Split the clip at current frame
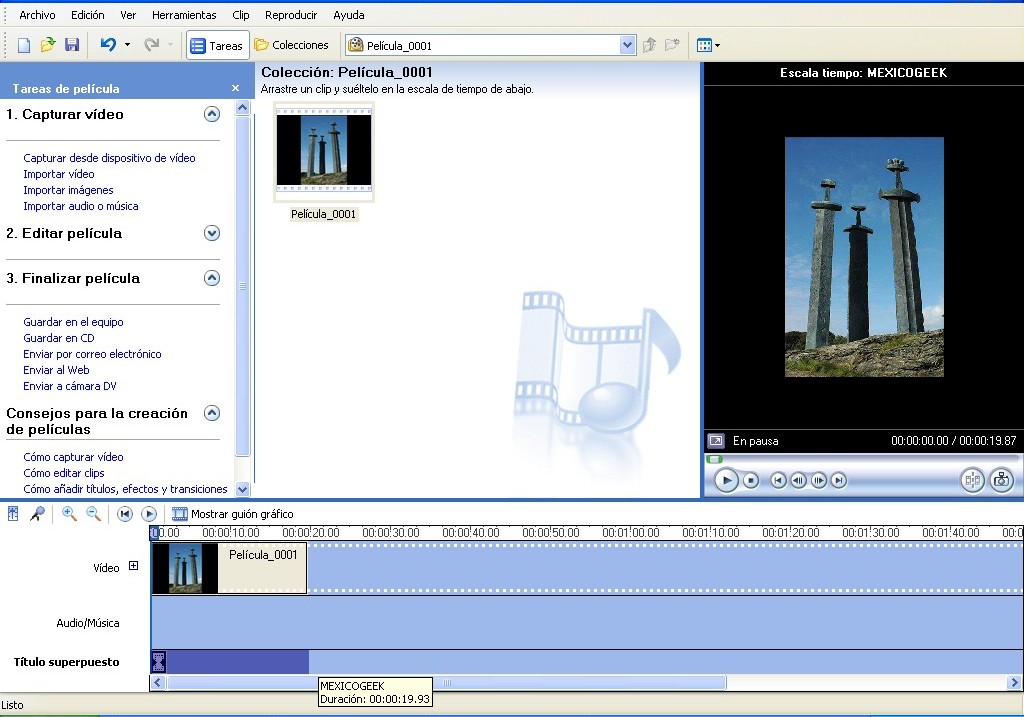Image resolution: width=1024 pixels, height=717 pixels. click(x=972, y=481)
